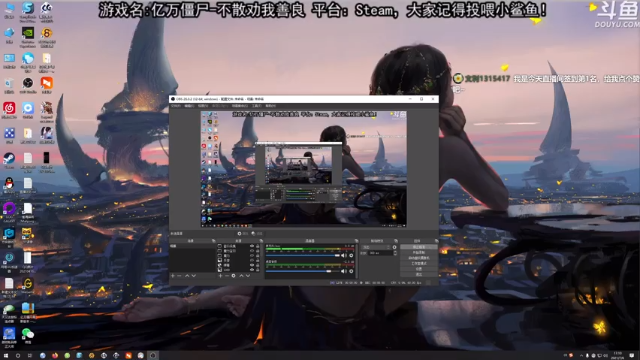Click the 开始录制 Start Recording button
640x360 pixels.
pos(418,253)
